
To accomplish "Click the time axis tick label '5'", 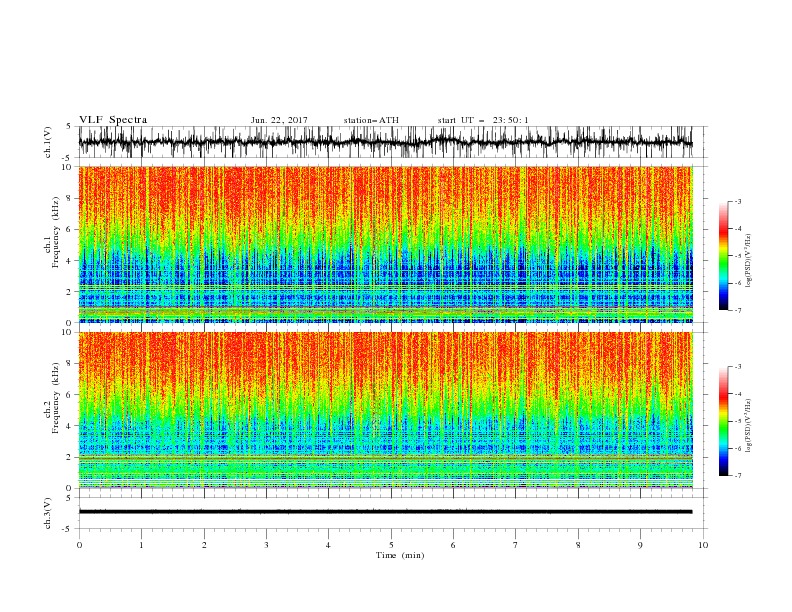I will click(391, 545).
